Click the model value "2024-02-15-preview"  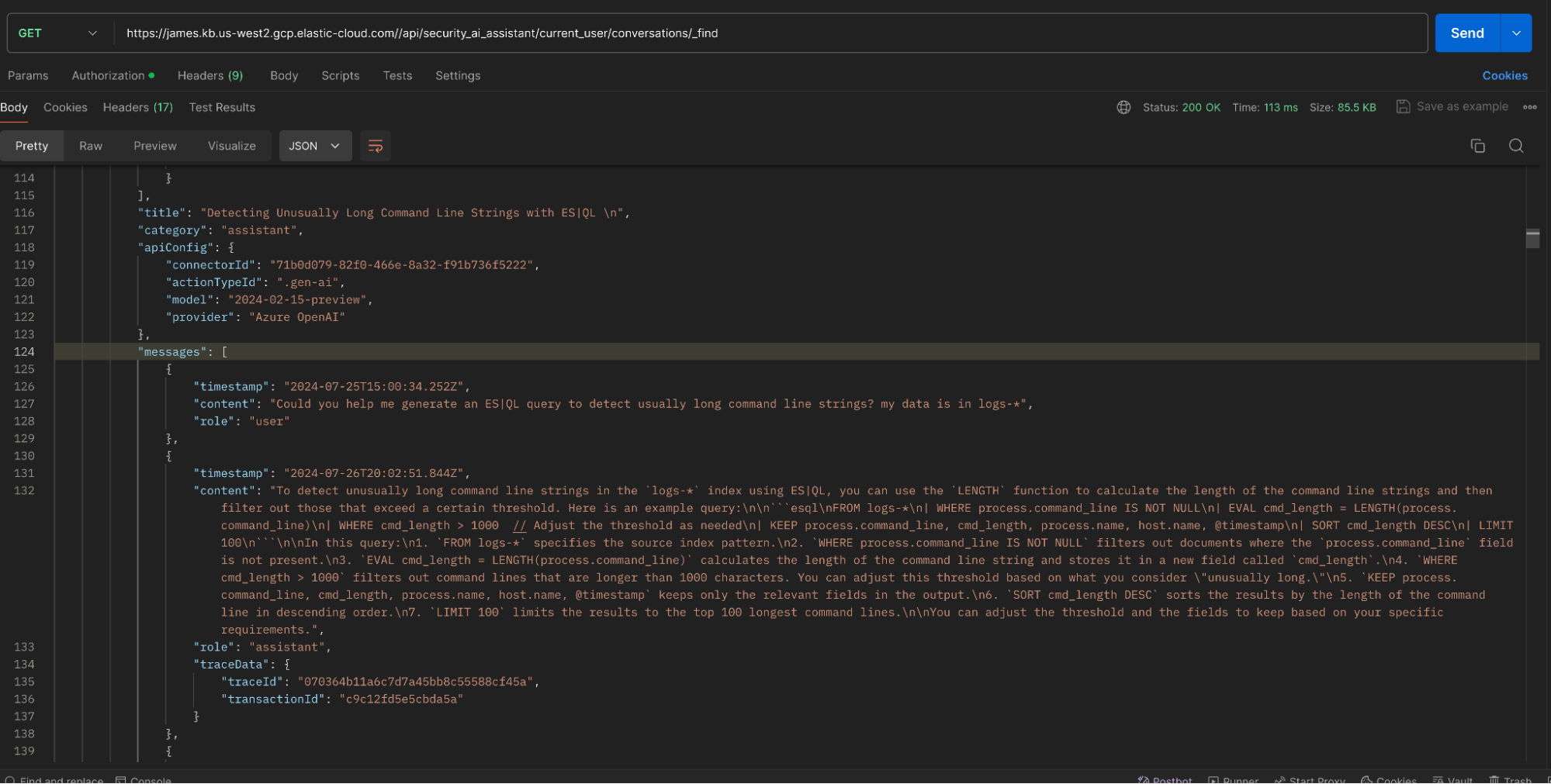click(297, 300)
